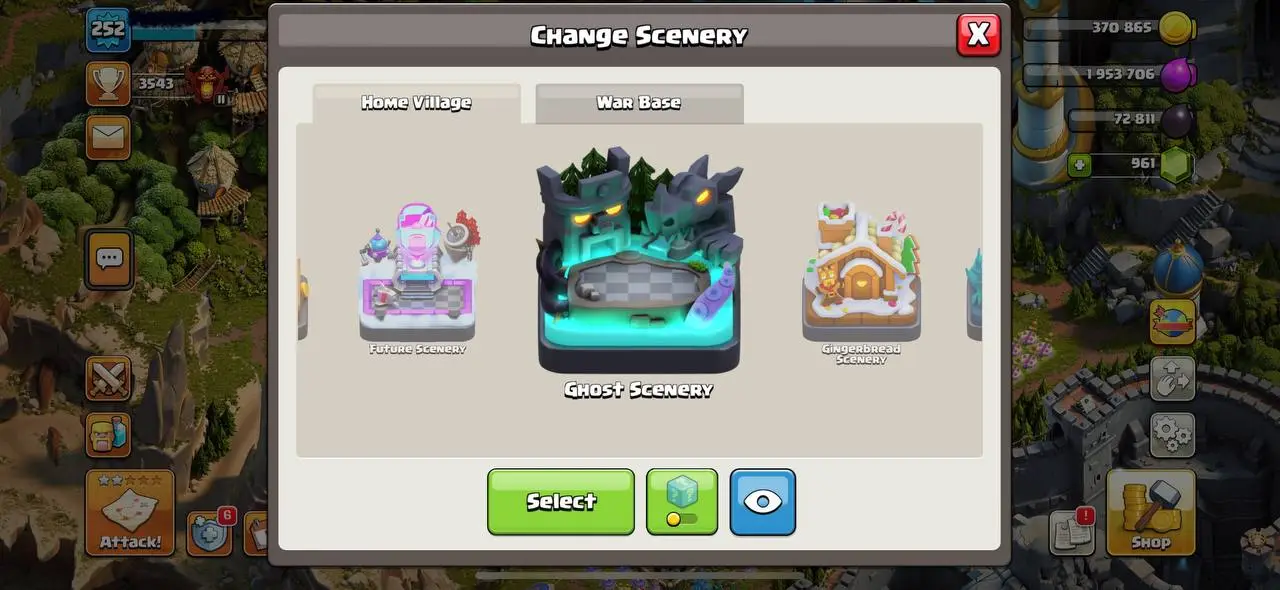Screen dimensions: 1280x590
Task: Tap the trophy count icon
Action: tap(108, 83)
